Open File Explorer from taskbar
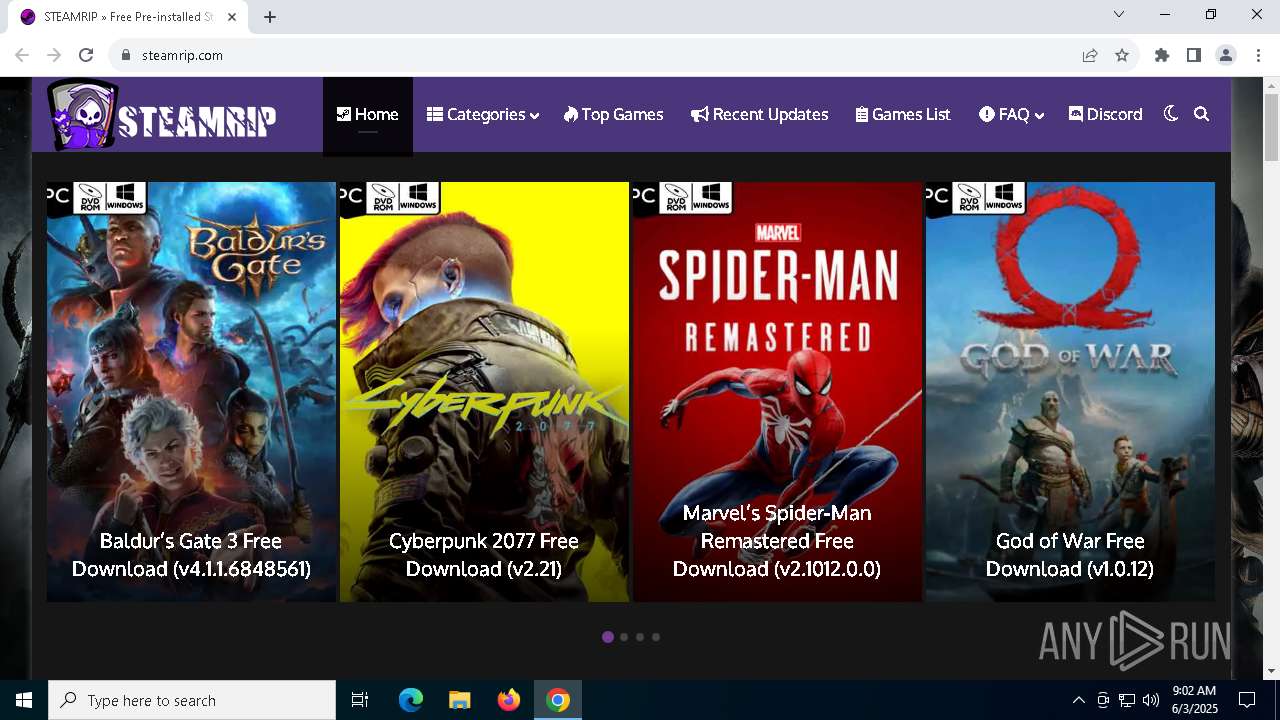The image size is (1280, 720). click(460, 700)
